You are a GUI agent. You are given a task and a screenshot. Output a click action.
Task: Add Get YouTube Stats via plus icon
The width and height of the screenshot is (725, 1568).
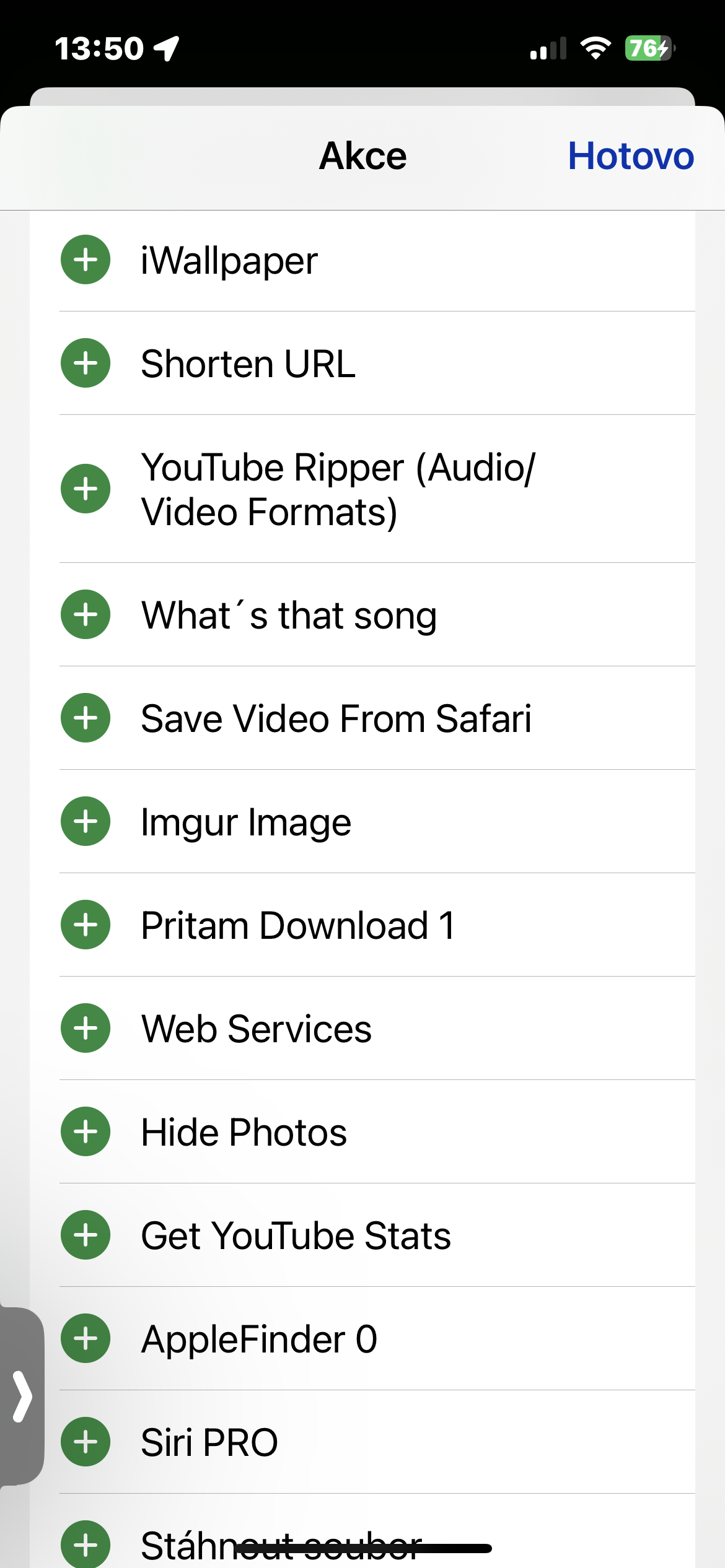(x=86, y=1235)
